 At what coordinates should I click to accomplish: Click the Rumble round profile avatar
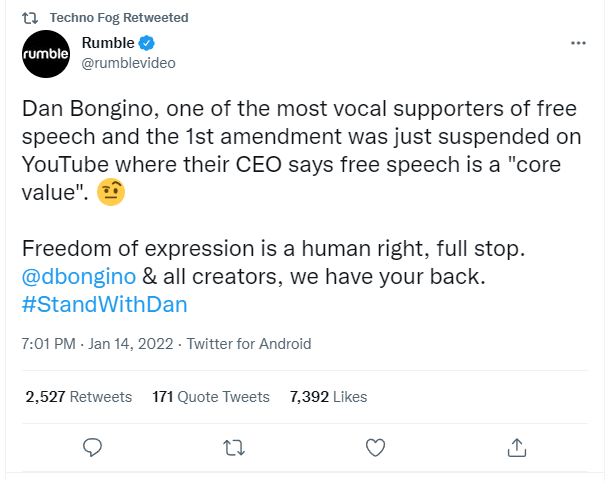[x=46, y=54]
